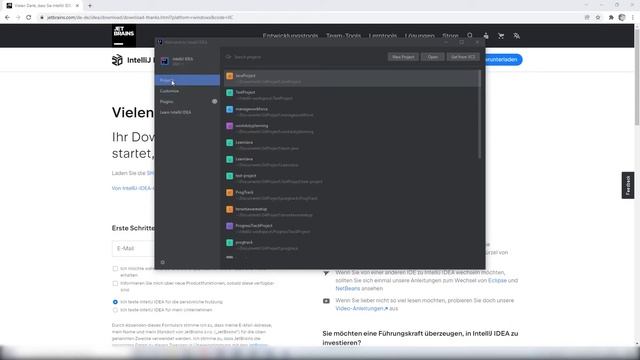Open the test-project recent project
This screenshot has width=640, height=360.
tap(352, 178)
